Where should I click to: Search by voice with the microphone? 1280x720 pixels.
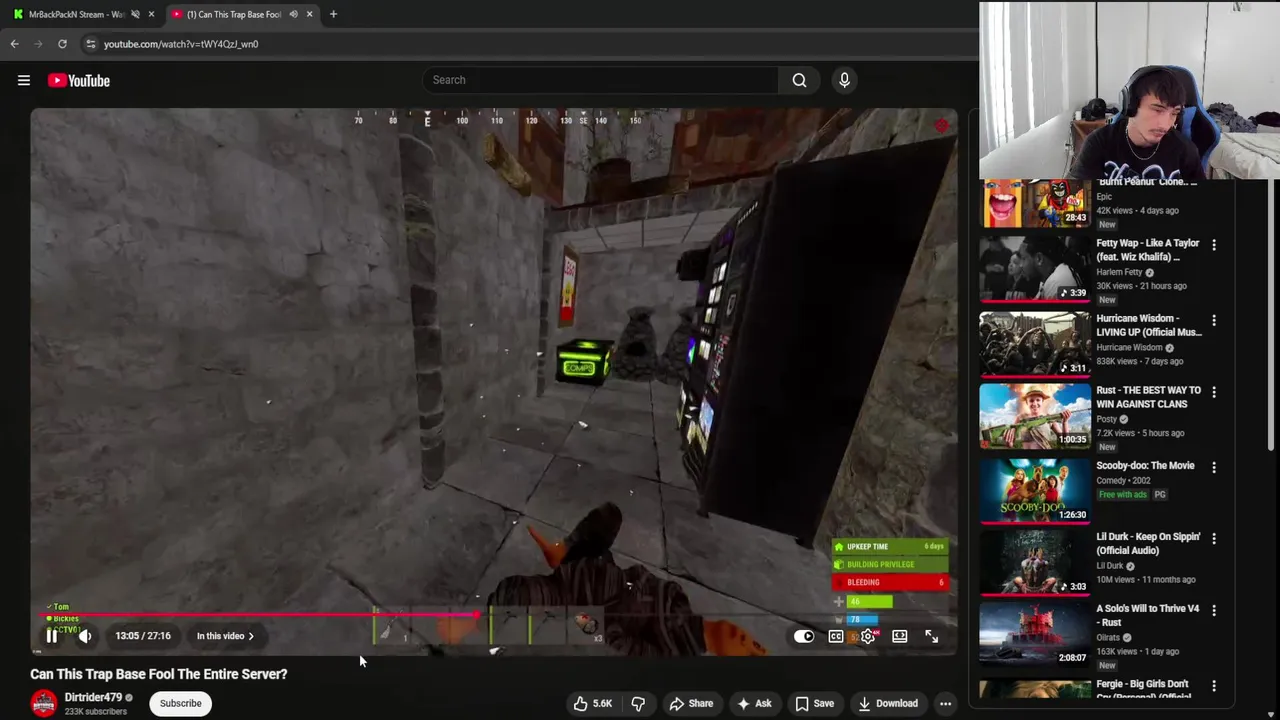844,80
